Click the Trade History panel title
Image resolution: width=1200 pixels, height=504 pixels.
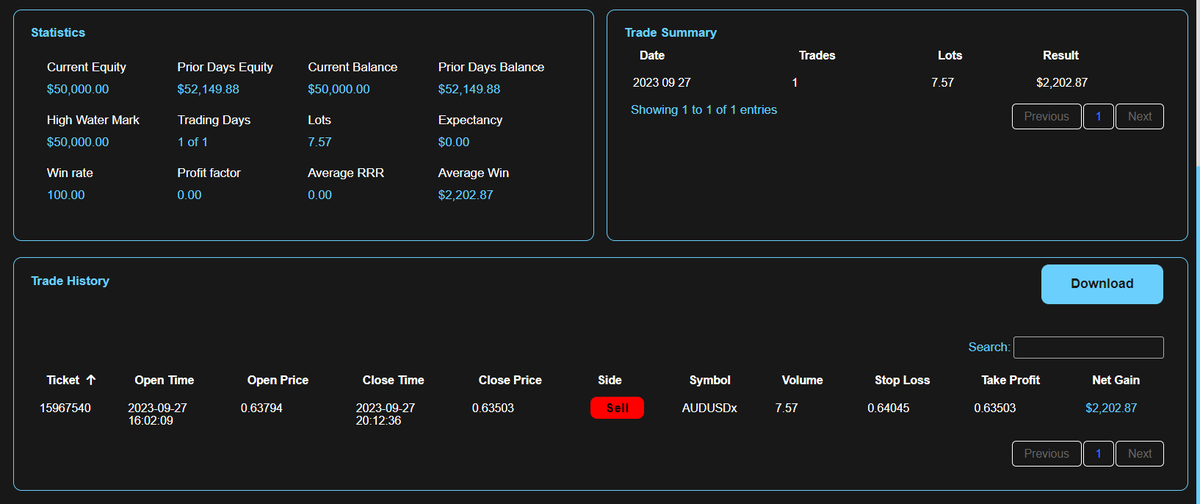(70, 281)
